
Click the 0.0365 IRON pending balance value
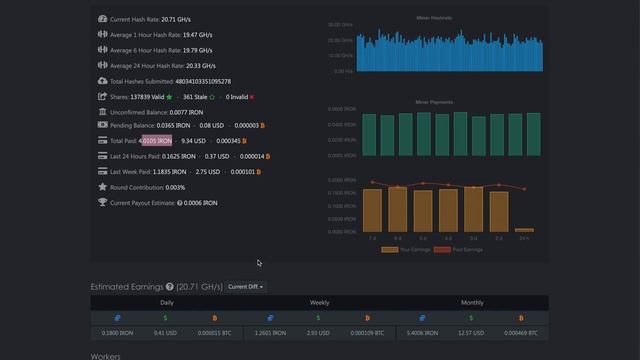click(173, 125)
